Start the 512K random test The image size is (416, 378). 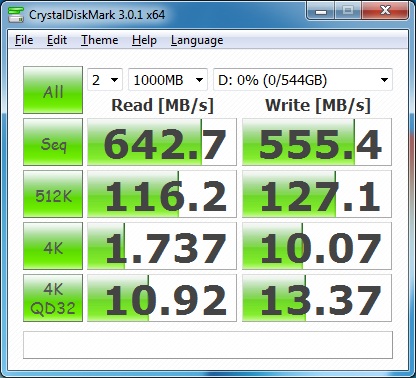[x=53, y=194]
